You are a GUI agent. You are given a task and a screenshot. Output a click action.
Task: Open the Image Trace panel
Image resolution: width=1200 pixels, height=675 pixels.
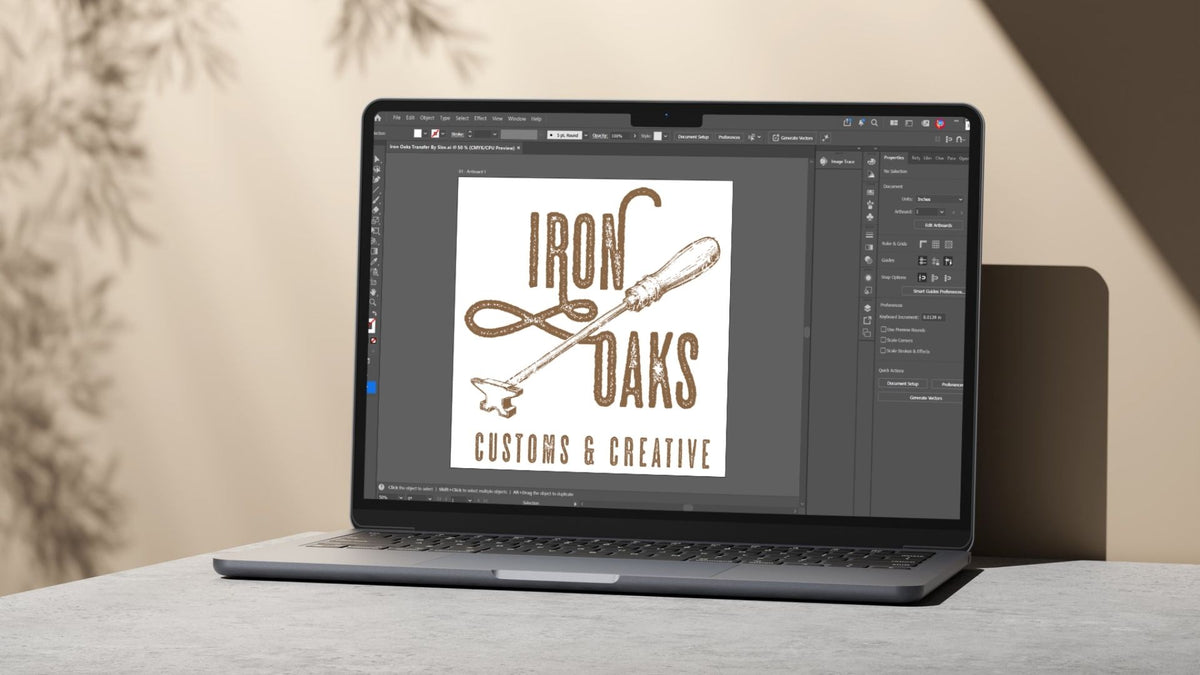coord(838,161)
